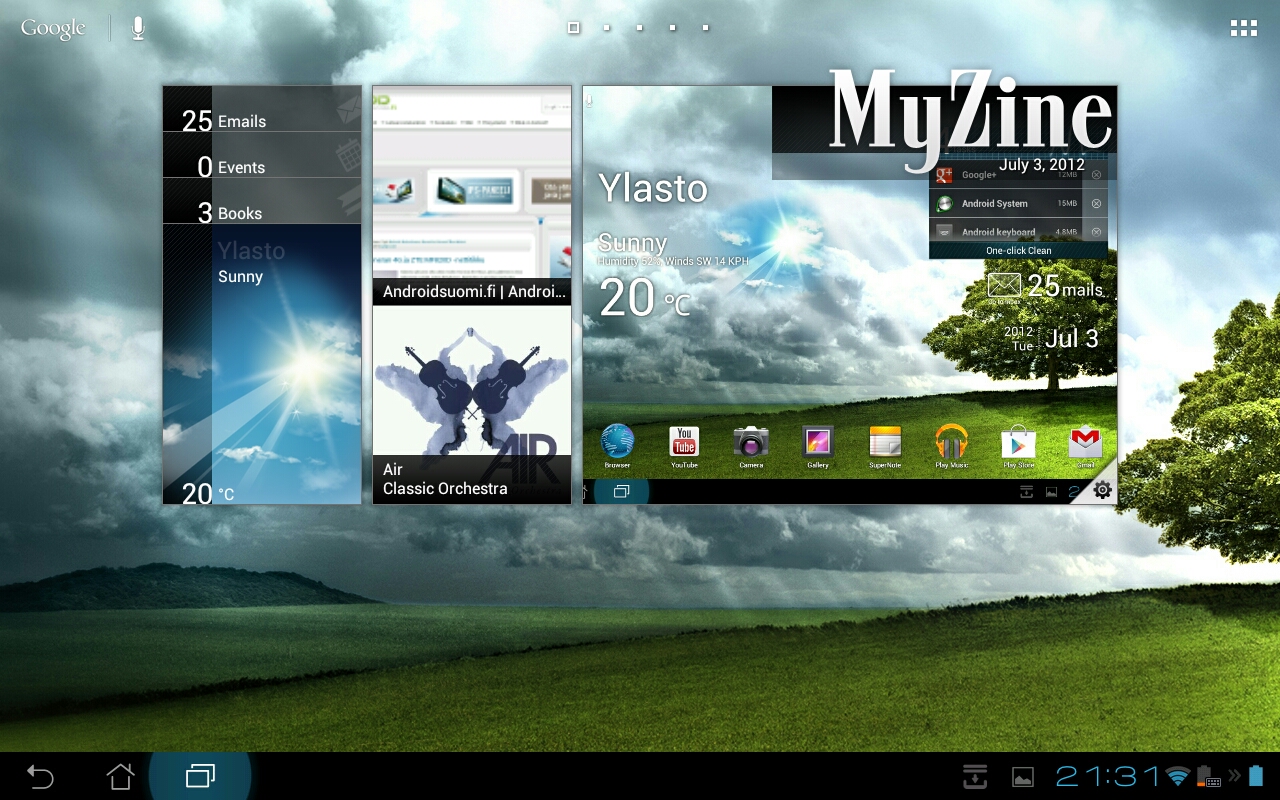Open the download notification in the system bar

click(x=975, y=776)
